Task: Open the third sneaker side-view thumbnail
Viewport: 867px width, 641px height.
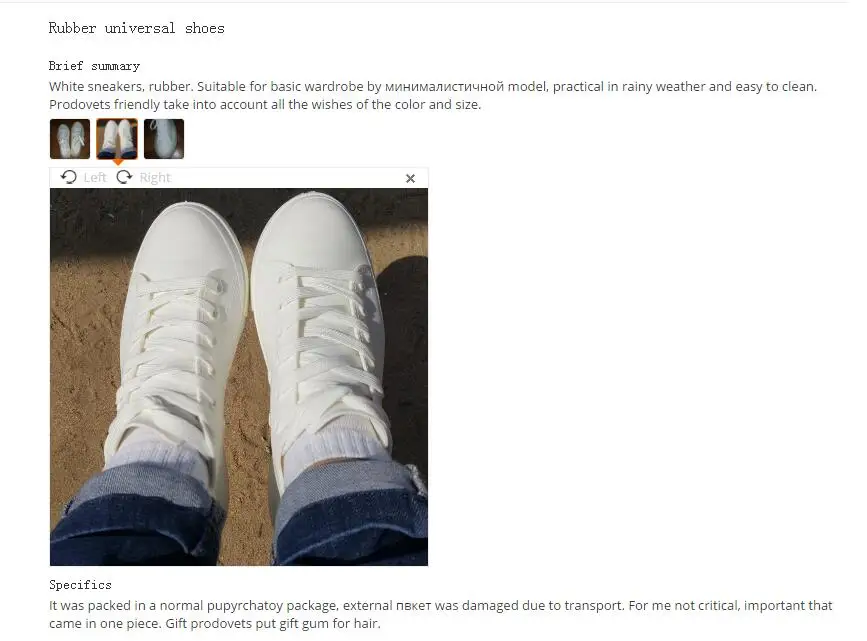Action: pyautogui.click(x=164, y=139)
